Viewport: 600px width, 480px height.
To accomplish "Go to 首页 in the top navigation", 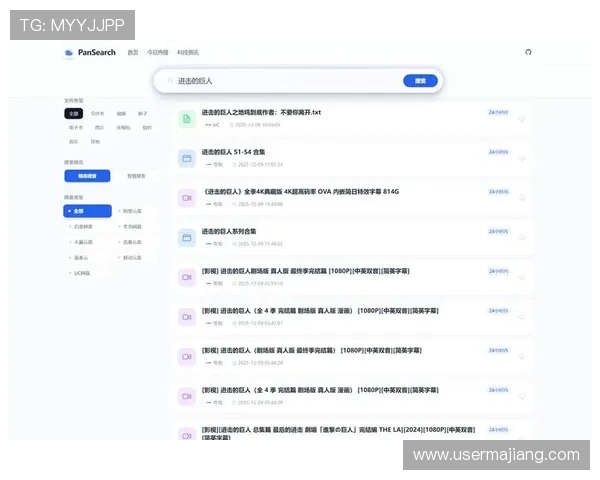I will coord(133,52).
